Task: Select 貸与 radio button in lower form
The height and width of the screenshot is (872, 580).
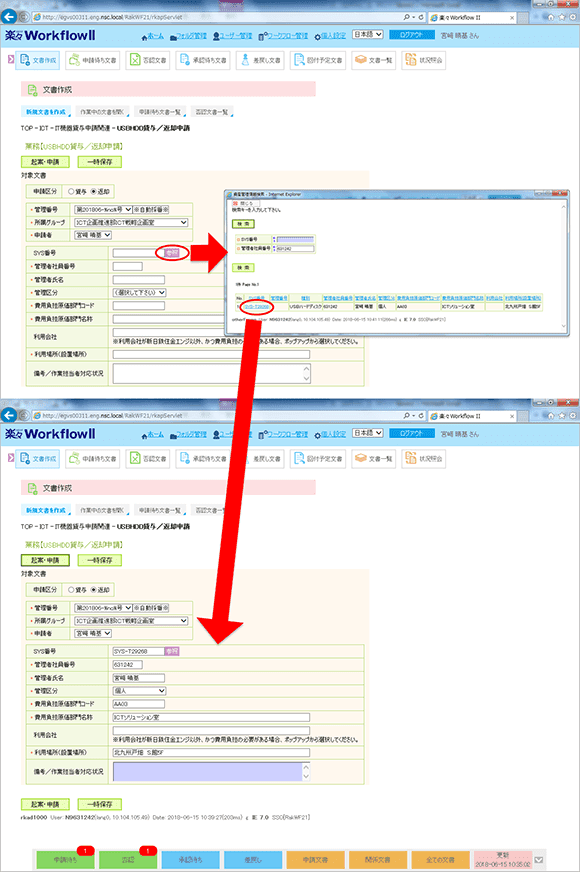Action: [x=71, y=589]
